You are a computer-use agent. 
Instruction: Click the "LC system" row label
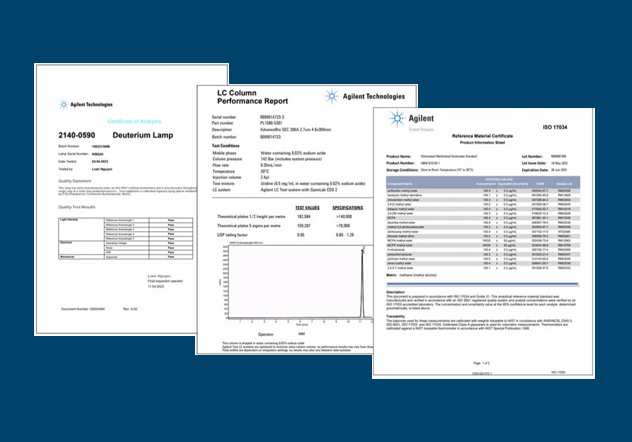coord(221,190)
